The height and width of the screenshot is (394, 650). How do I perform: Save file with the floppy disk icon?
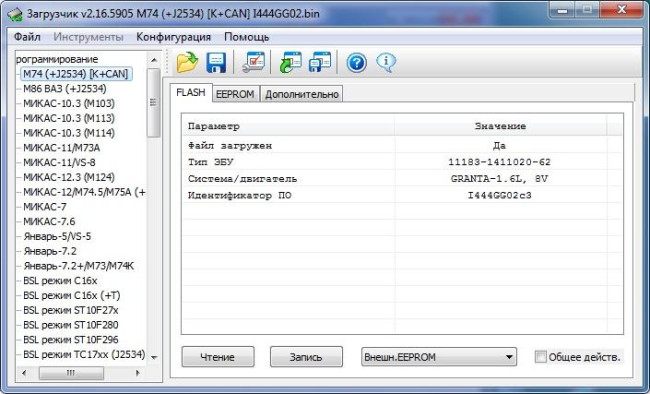pos(216,63)
